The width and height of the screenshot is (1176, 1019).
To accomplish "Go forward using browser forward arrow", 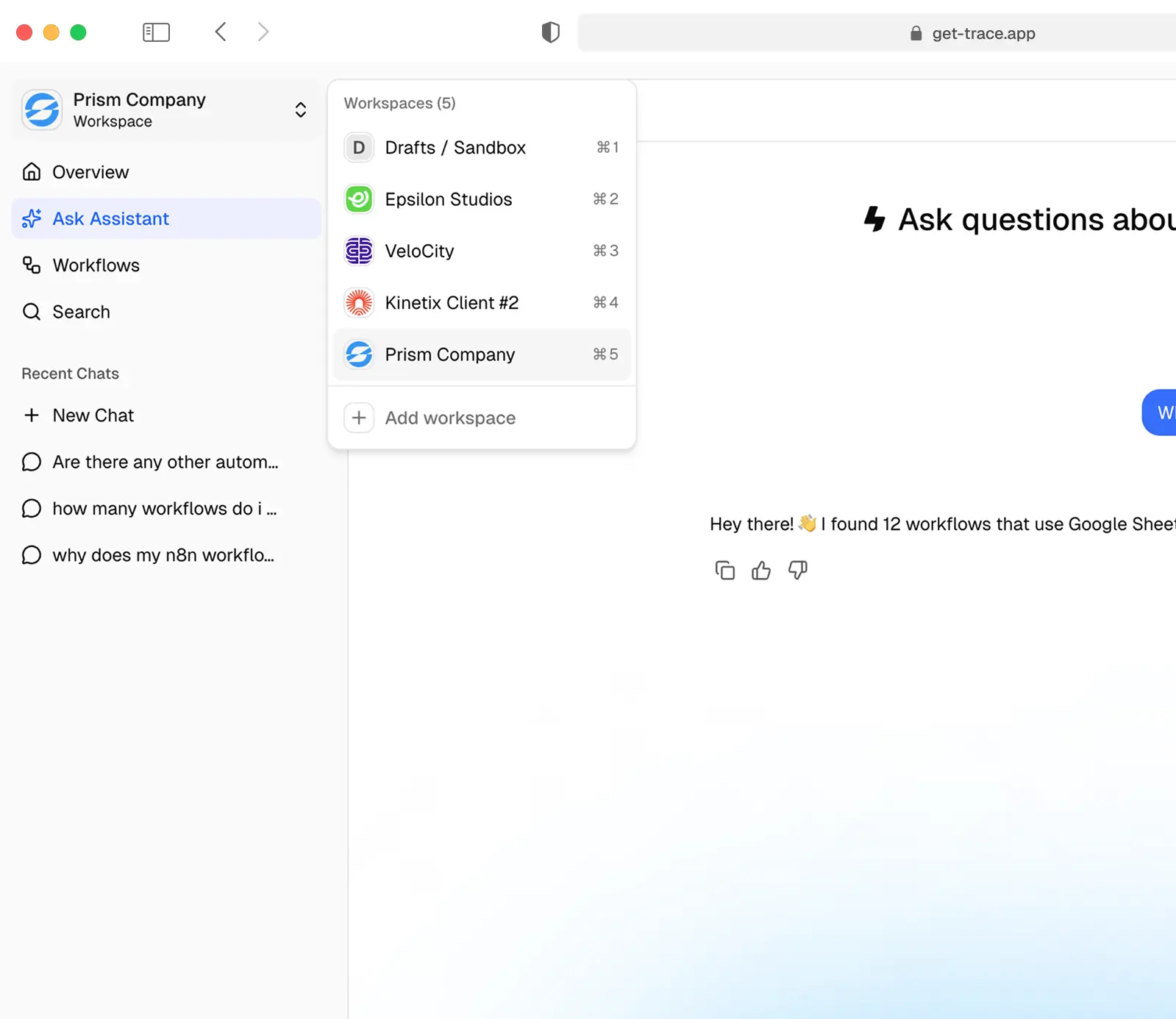I will [263, 32].
